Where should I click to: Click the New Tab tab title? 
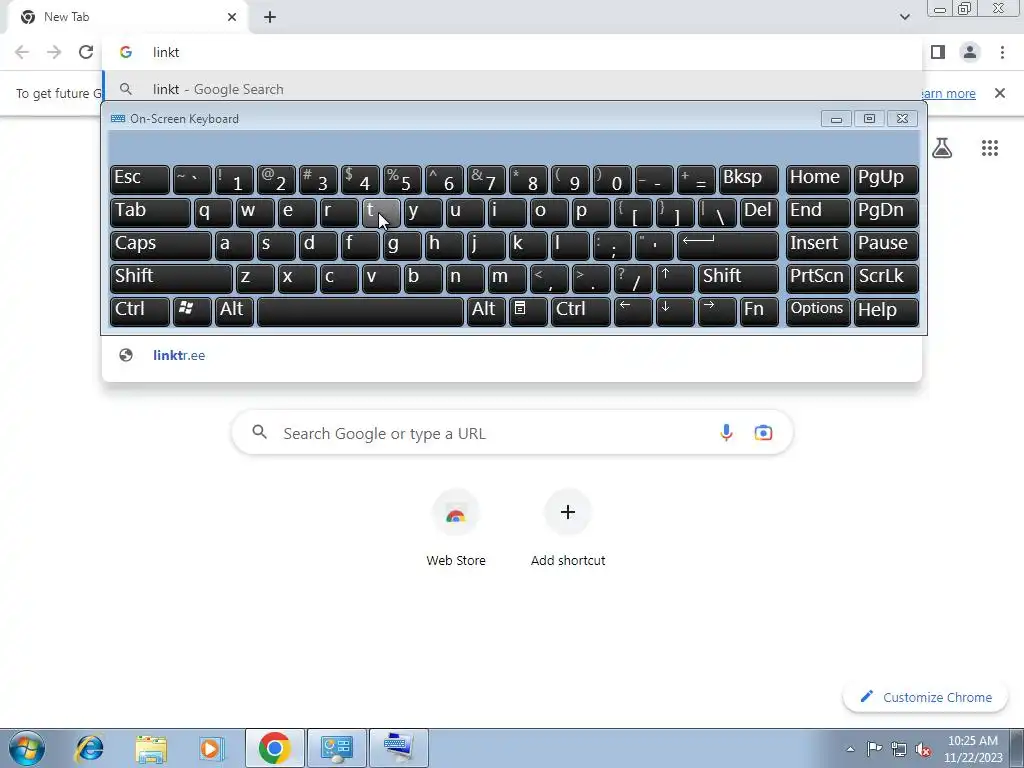67,17
